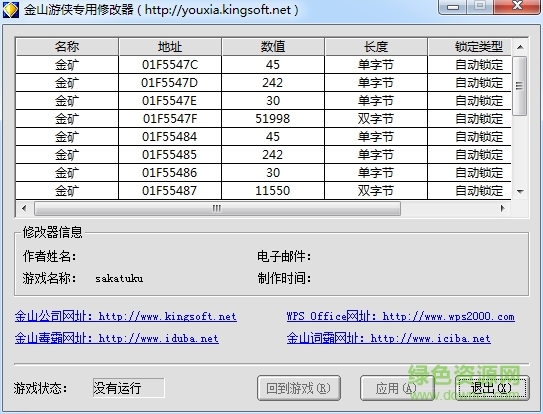Click 自动锁定 in row 01F5547C
This screenshot has height=414, width=543.
click(x=470, y=65)
